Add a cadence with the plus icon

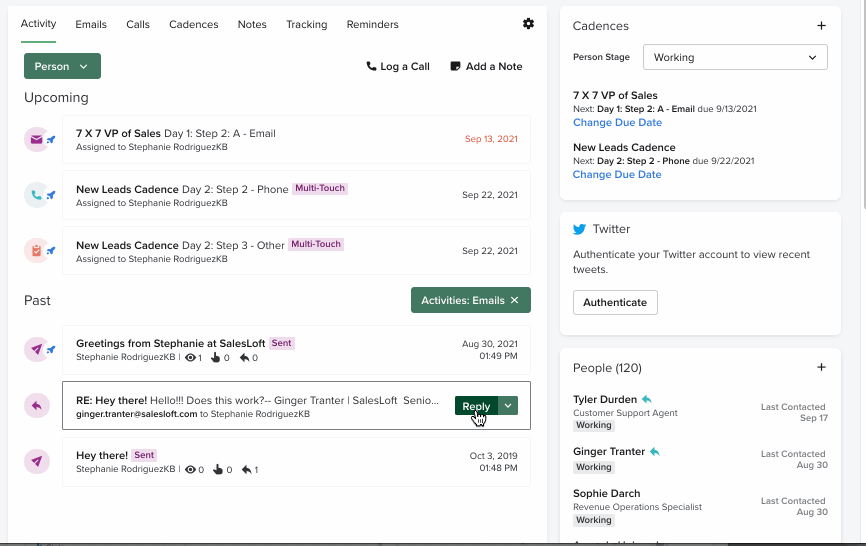(821, 25)
